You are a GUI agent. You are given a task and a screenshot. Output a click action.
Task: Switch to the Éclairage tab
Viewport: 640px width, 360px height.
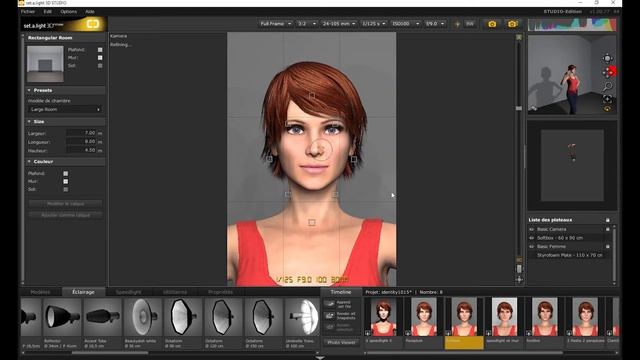point(83,292)
